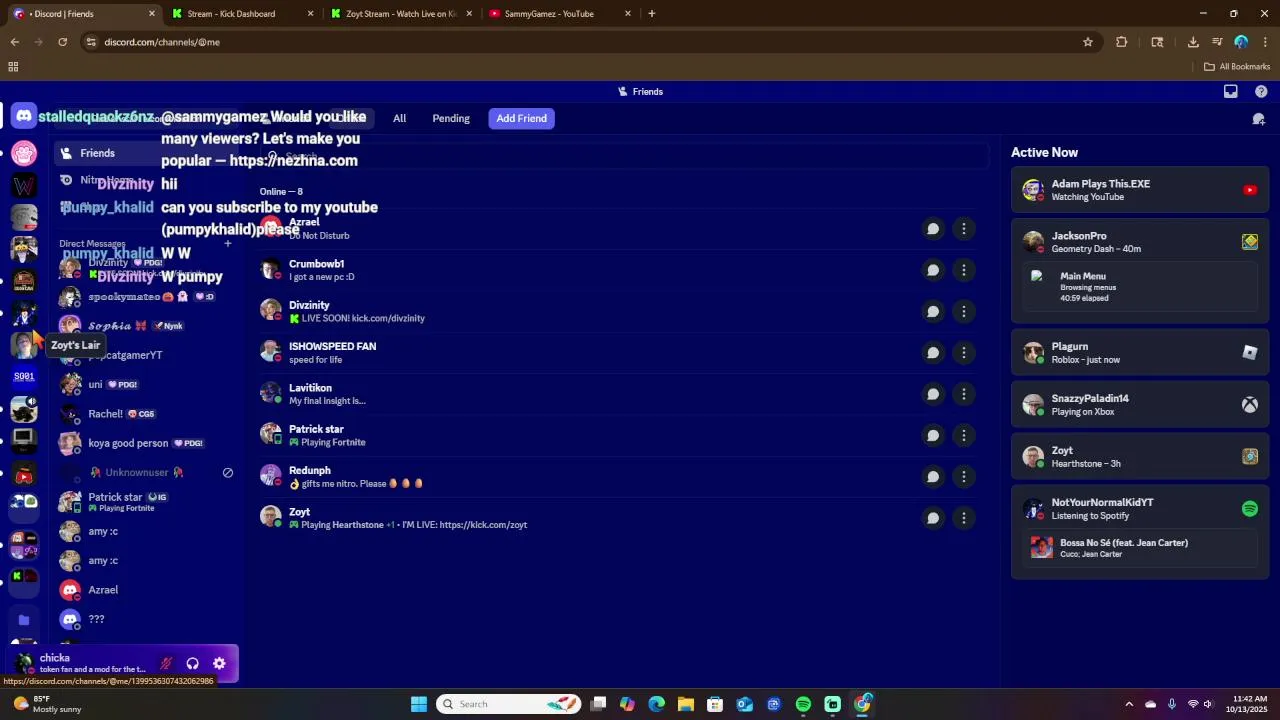
Task: Open DM with Sophia
Action: point(146,326)
